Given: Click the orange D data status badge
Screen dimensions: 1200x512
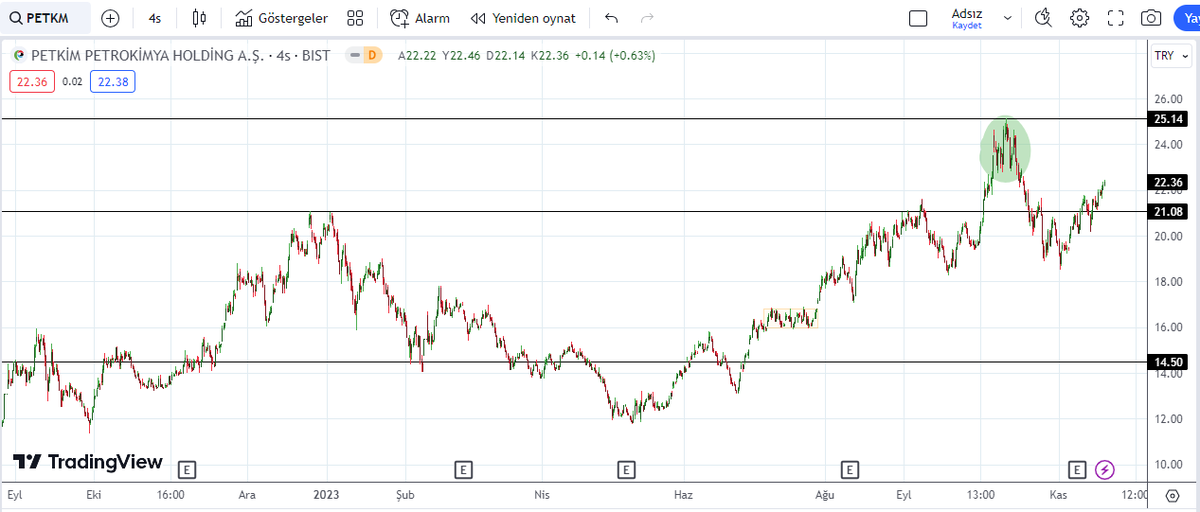Looking at the screenshot, I should [372, 56].
